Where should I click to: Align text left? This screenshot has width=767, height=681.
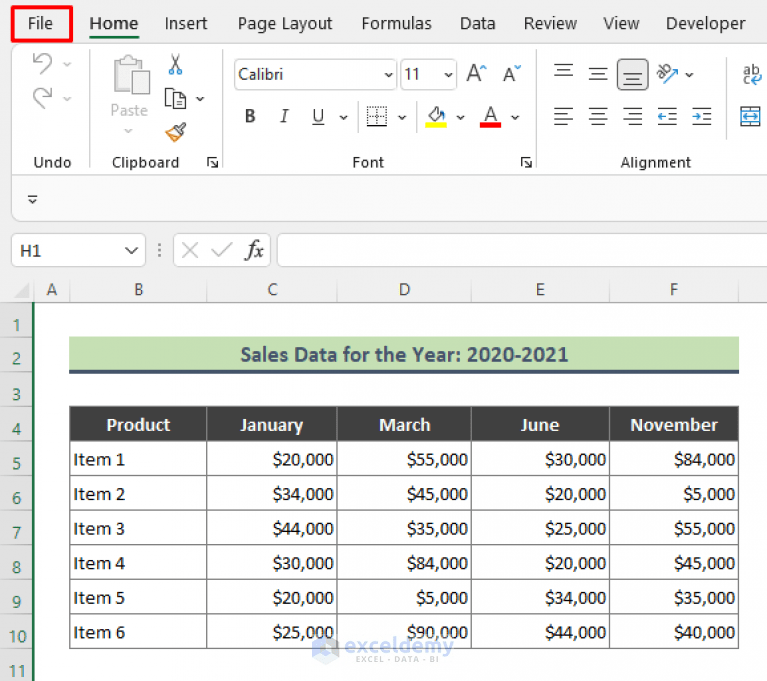563,116
